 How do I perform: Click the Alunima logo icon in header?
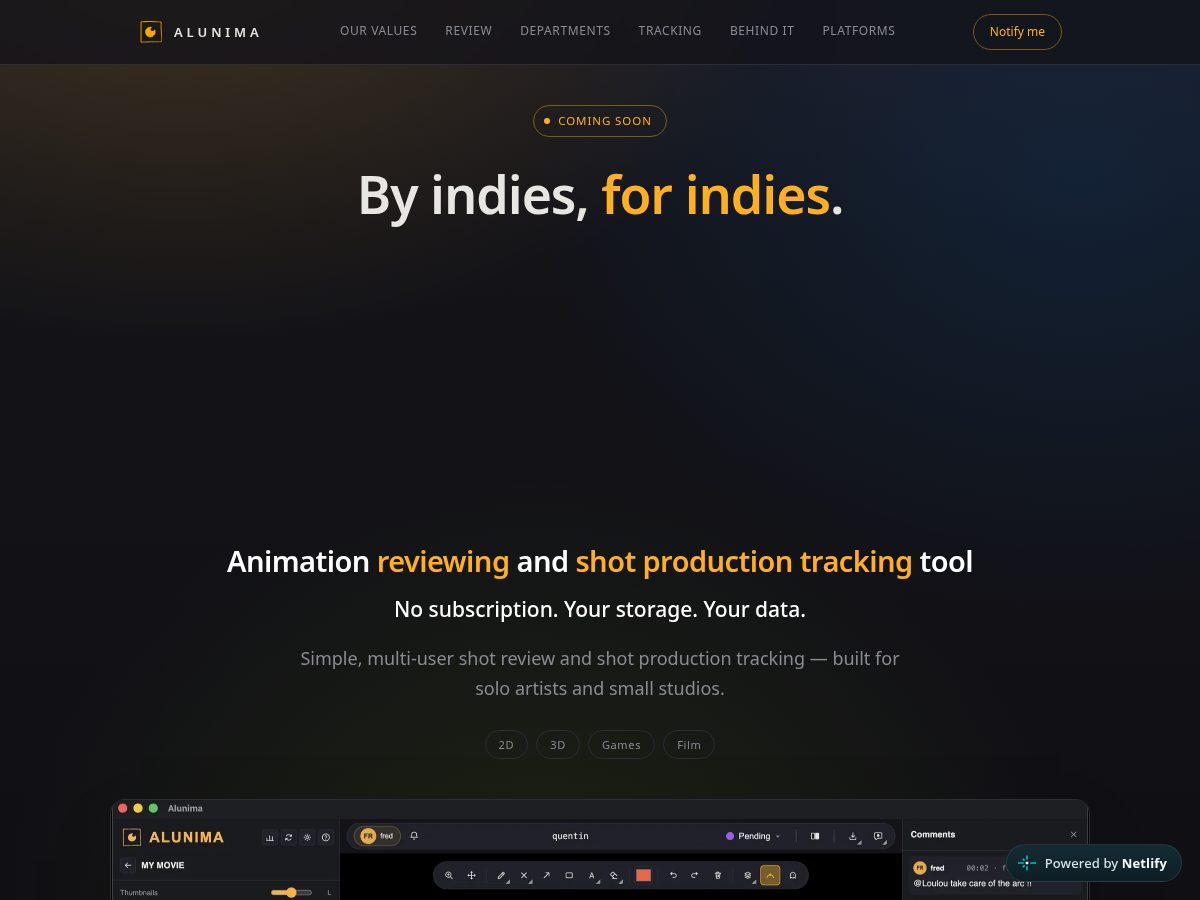coord(151,32)
